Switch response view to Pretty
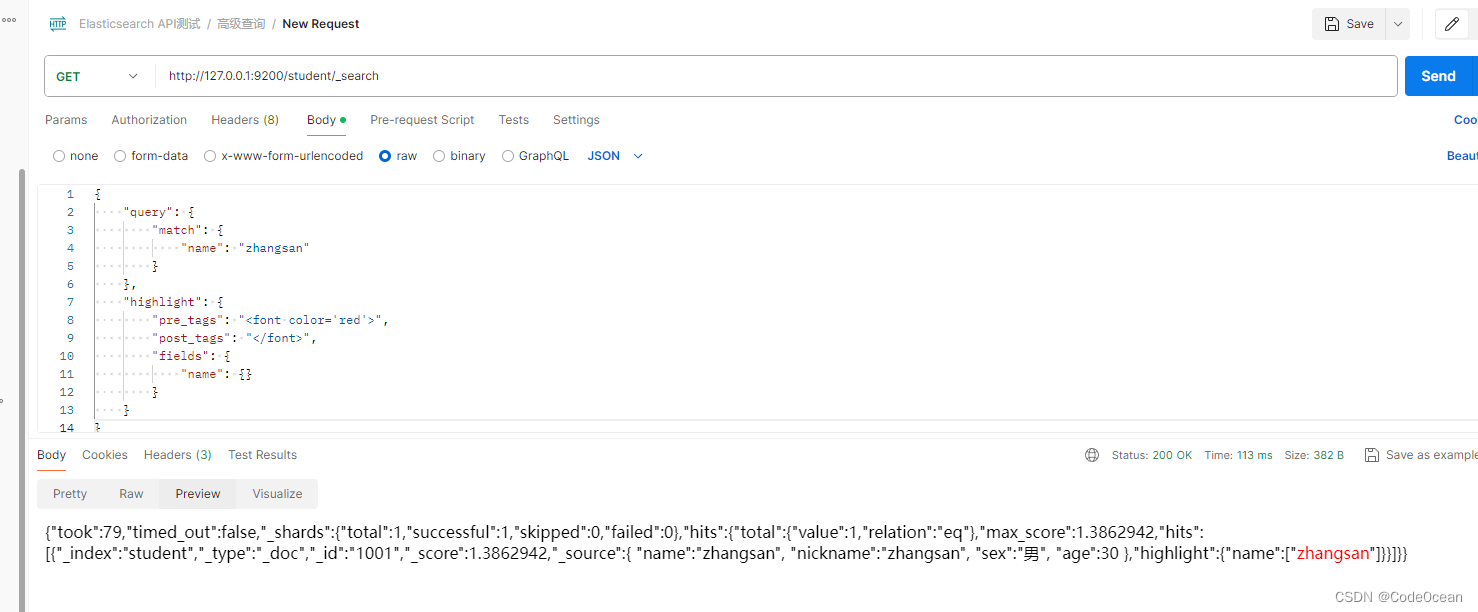 pyautogui.click(x=70, y=494)
